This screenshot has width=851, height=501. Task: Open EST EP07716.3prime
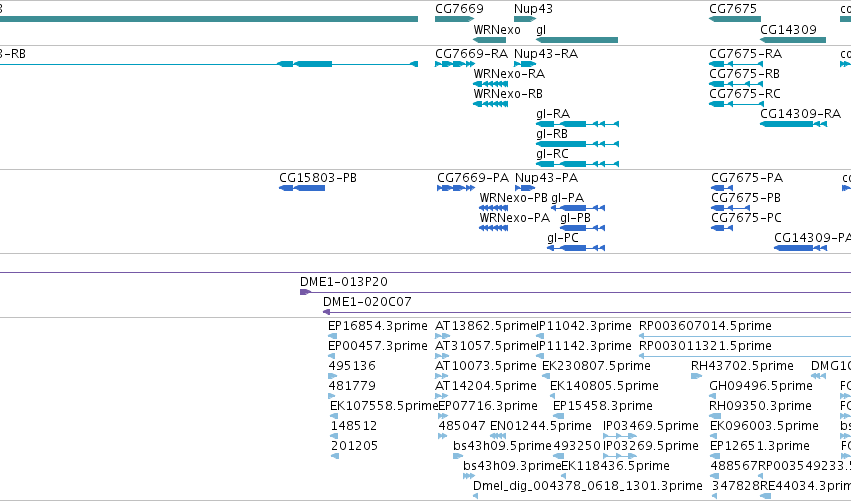(x=487, y=406)
